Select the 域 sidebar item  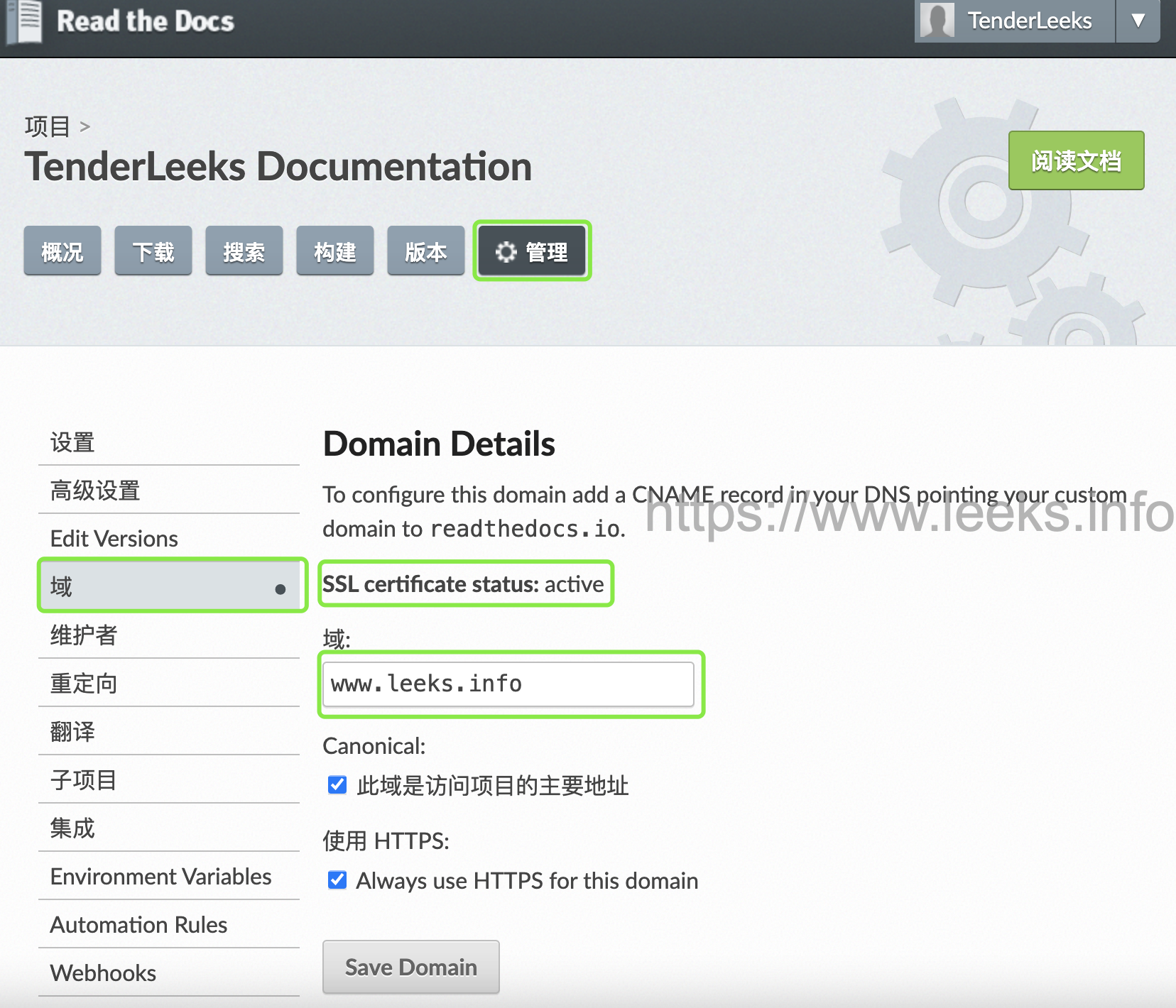point(169,586)
